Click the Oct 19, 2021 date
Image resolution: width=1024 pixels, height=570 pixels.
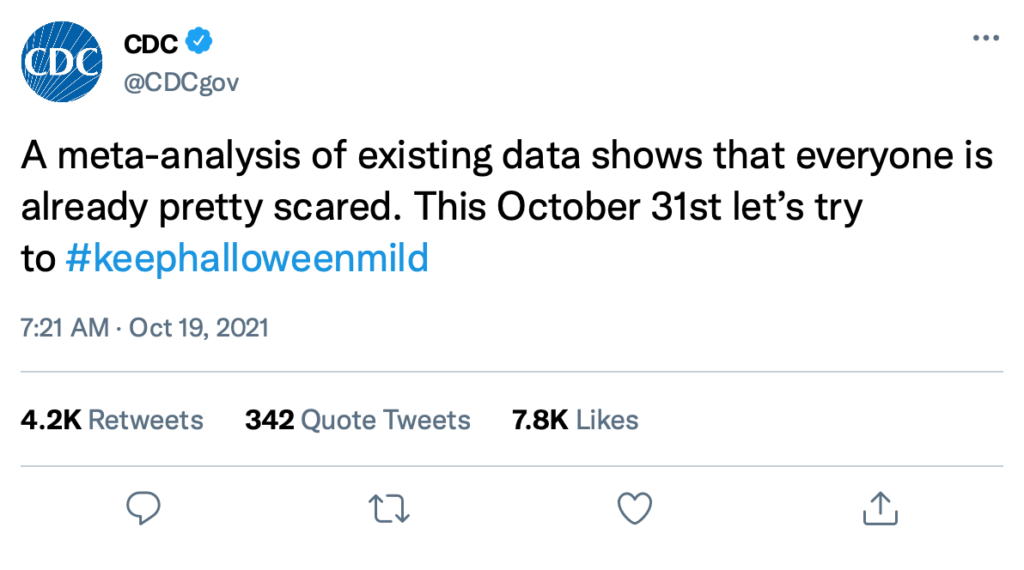(x=199, y=328)
